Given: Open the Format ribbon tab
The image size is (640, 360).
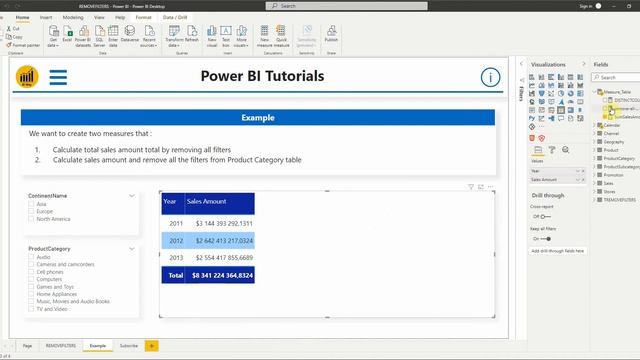Looking at the screenshot, I should 143,18.
